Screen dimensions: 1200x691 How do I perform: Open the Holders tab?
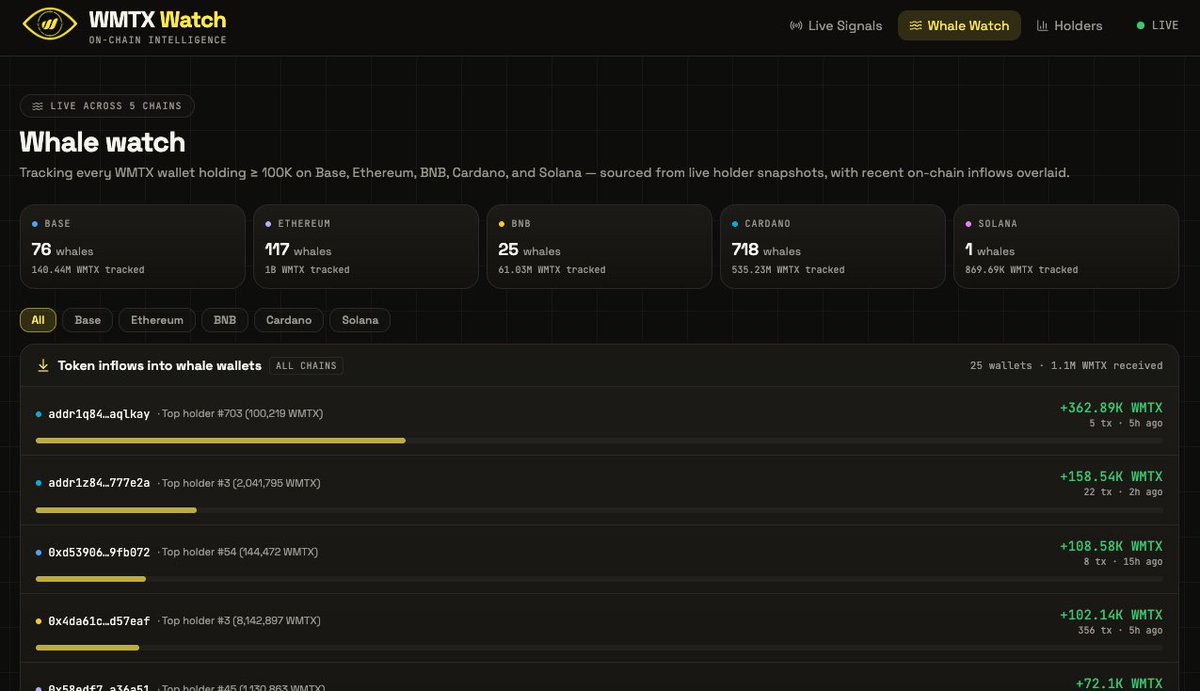coord(1069,26)
